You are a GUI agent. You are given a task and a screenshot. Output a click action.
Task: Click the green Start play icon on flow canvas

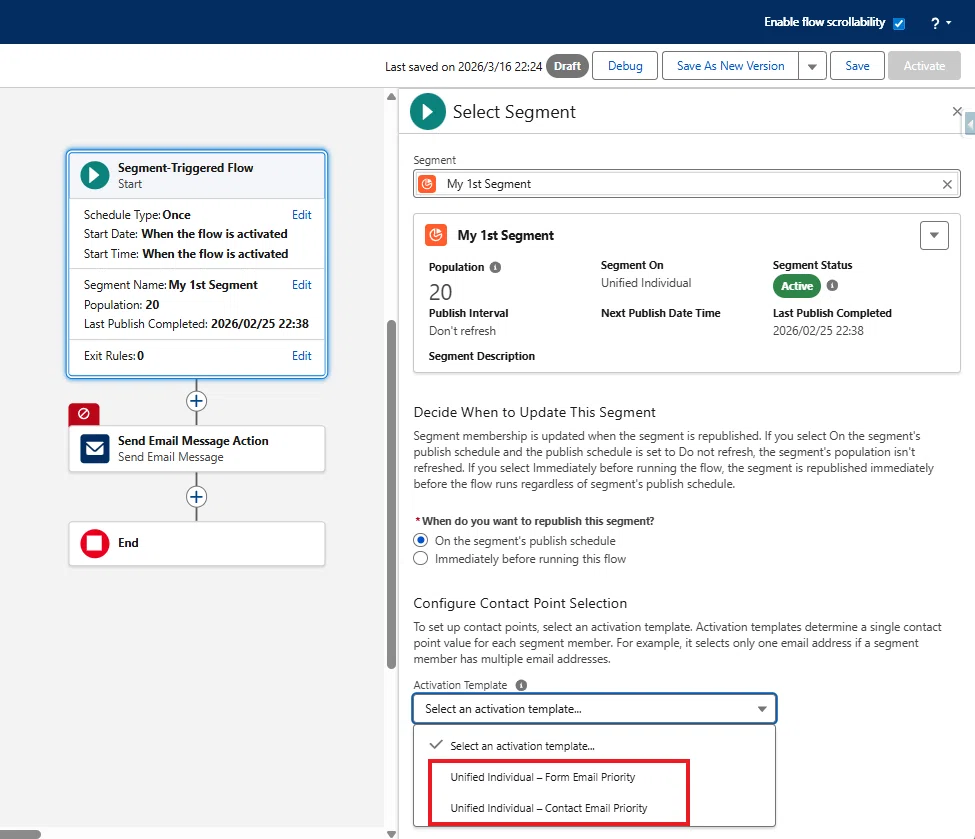95,175
